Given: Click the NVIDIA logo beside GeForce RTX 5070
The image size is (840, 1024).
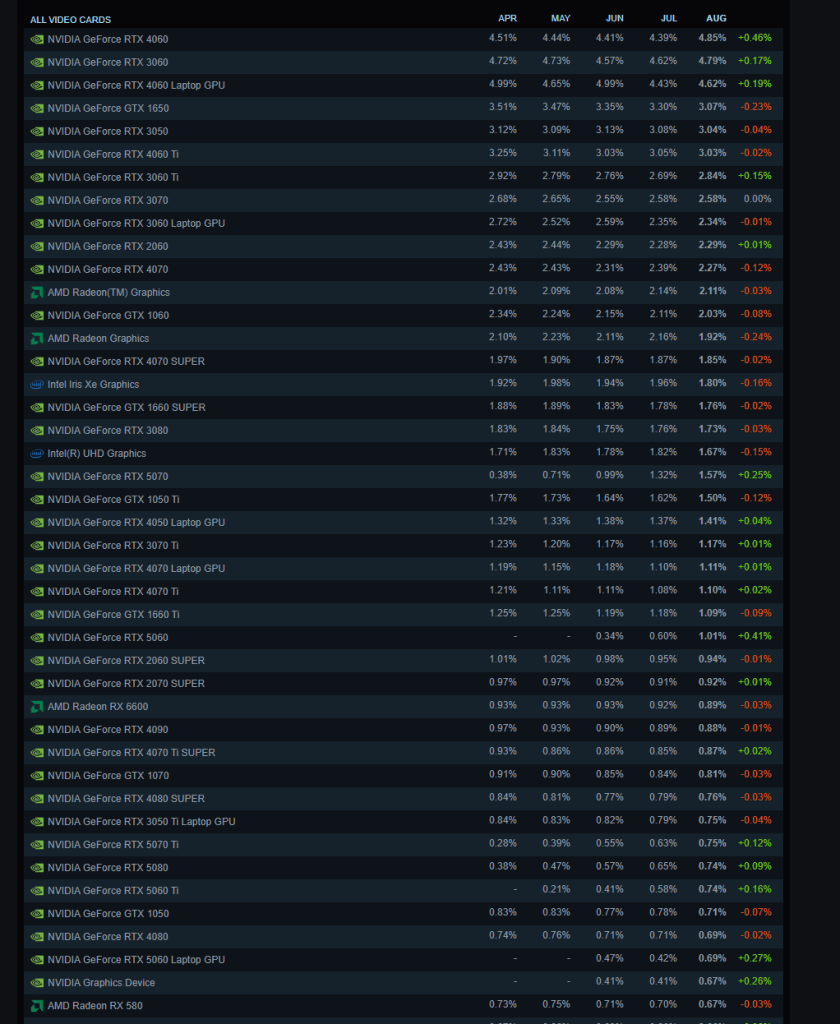Looking at the screenshot, I should click(37, 476).
